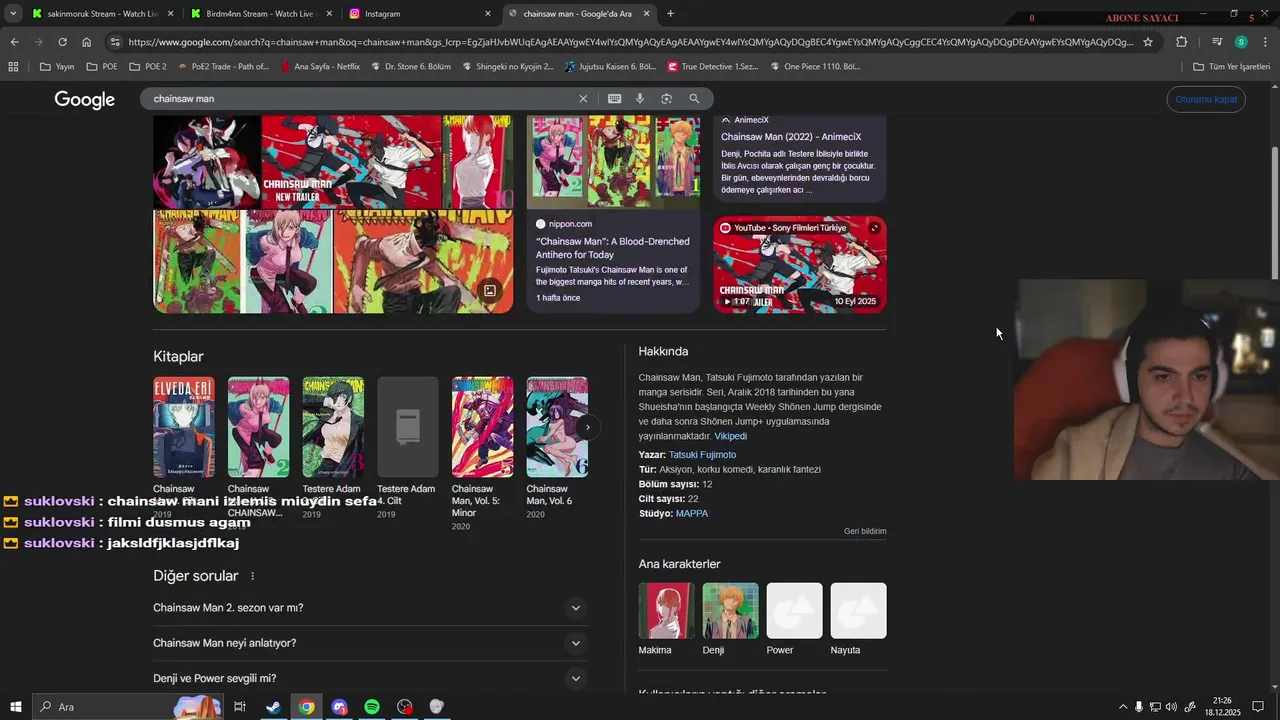
Task: Open Spotify from the taskbar
Action: point(372,707)
